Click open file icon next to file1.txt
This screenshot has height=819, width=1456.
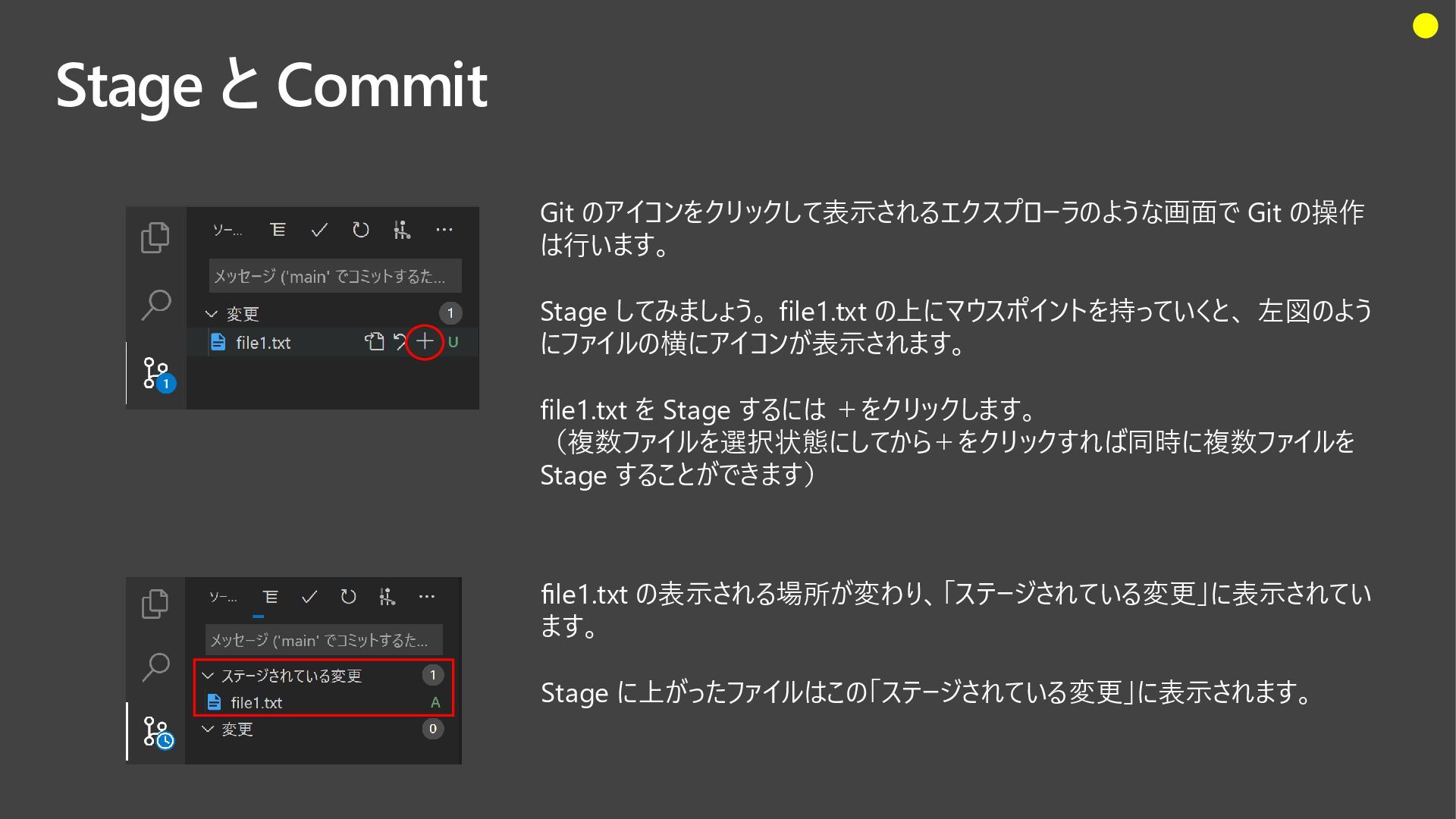(375, 342)
